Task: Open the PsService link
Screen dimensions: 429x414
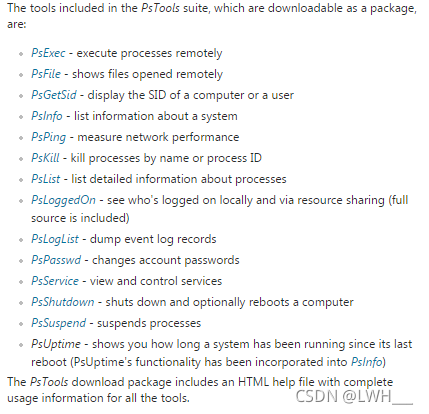Action: 55,281
